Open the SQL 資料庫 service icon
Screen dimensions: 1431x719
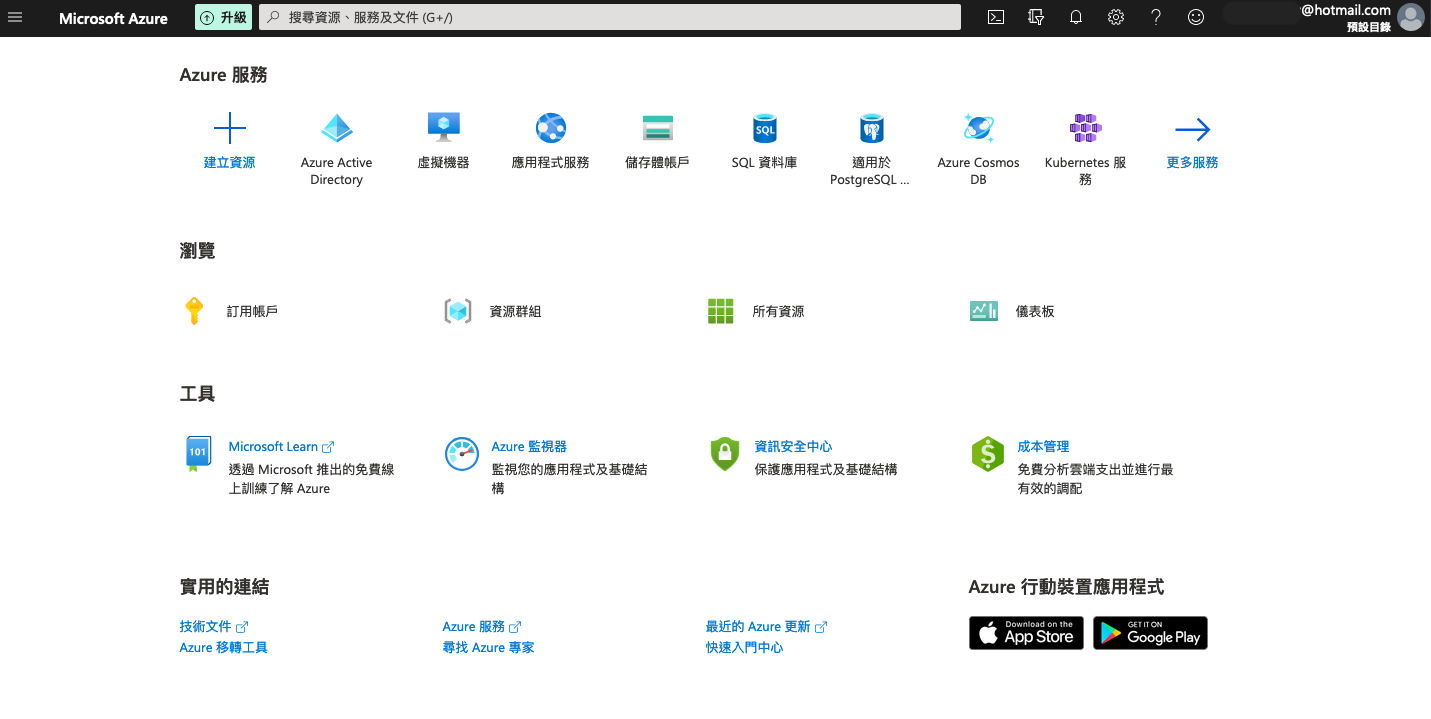pos(765,128)
